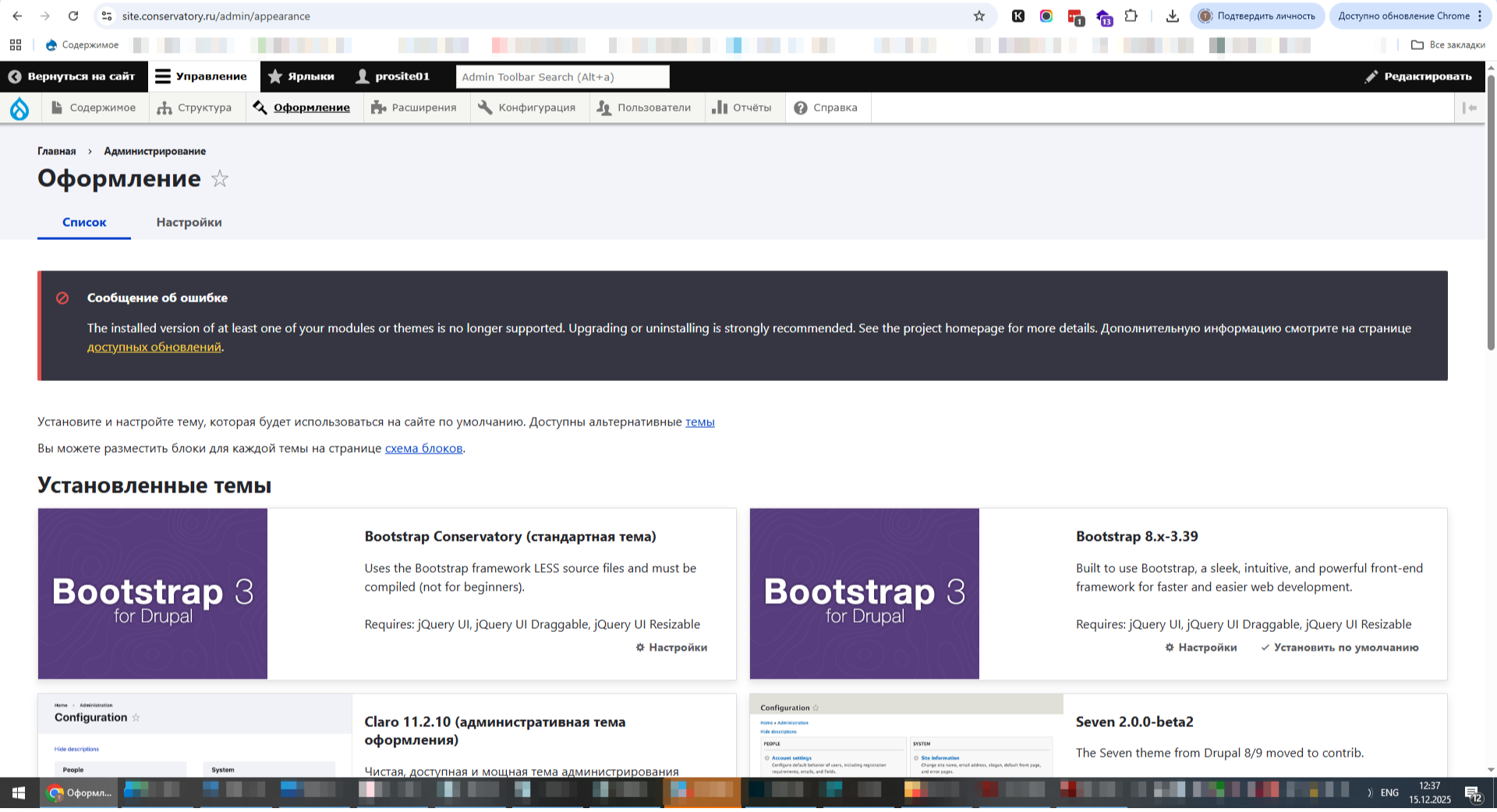Open the Расширения menu item
The width and height of the screenshot is (1497, 812).
[x=414, y=108]
